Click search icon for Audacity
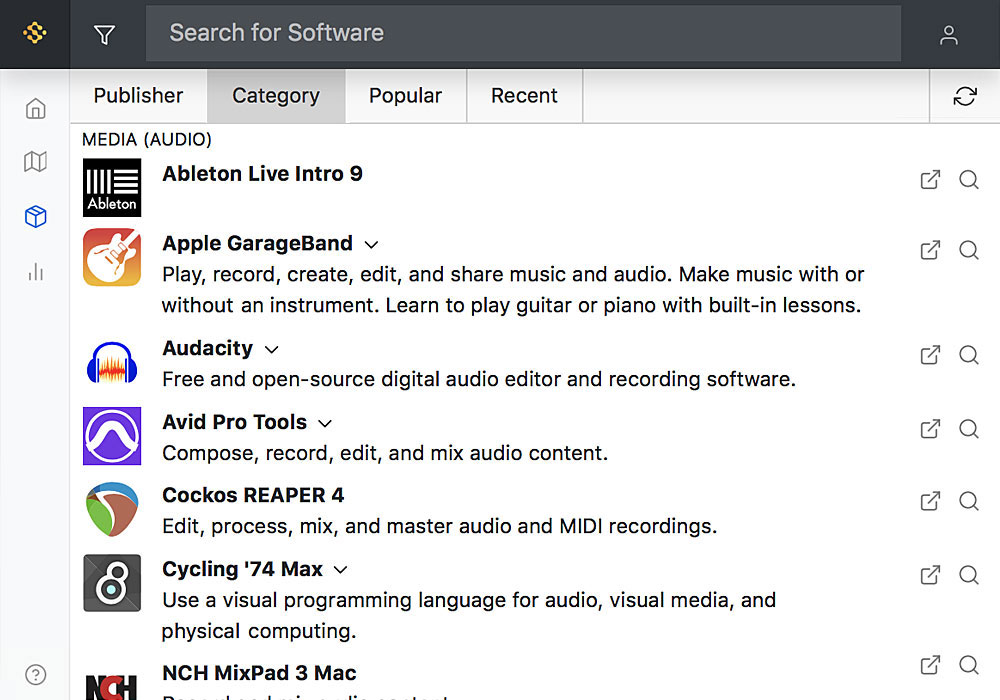 969,355
